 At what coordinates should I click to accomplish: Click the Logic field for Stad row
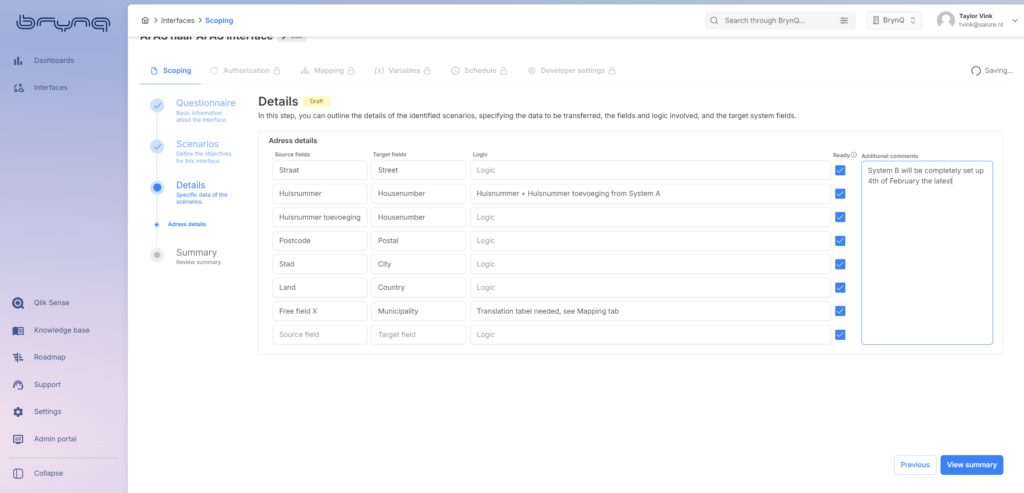(650, 264)
